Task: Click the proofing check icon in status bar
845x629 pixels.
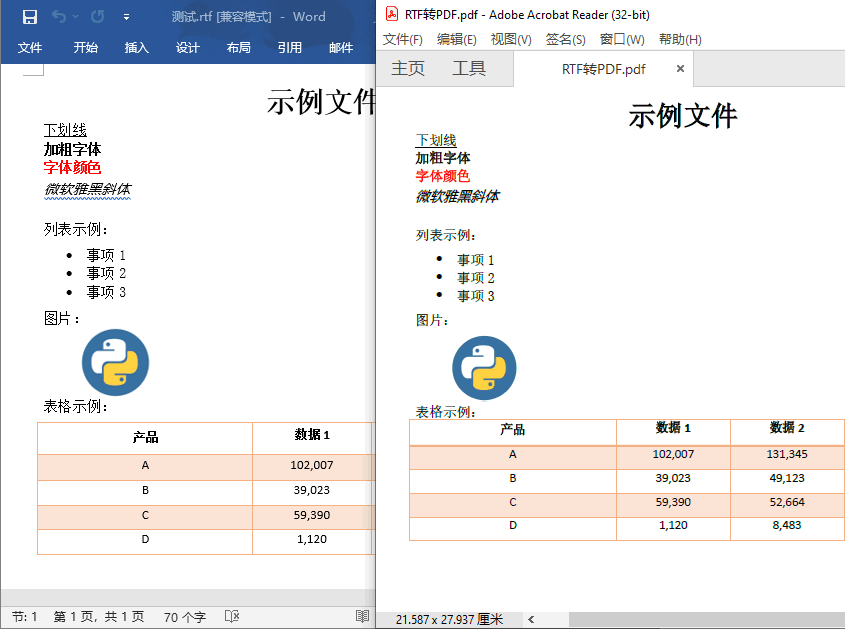Action: pyautogui.click(x=232, y=617)
